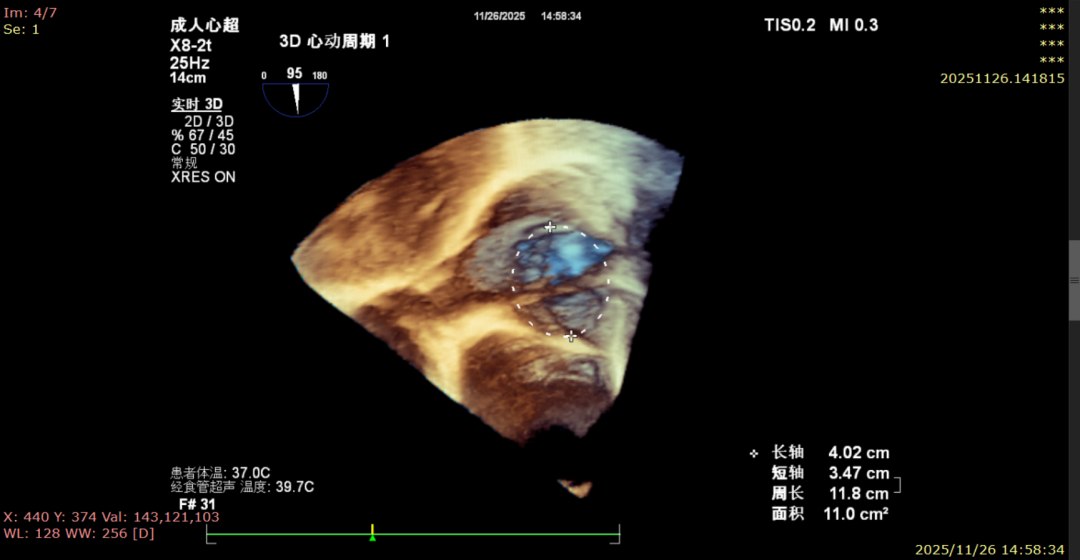
Task: Click the upper caliper crosshair on the annulus
Action: point(550,227)
